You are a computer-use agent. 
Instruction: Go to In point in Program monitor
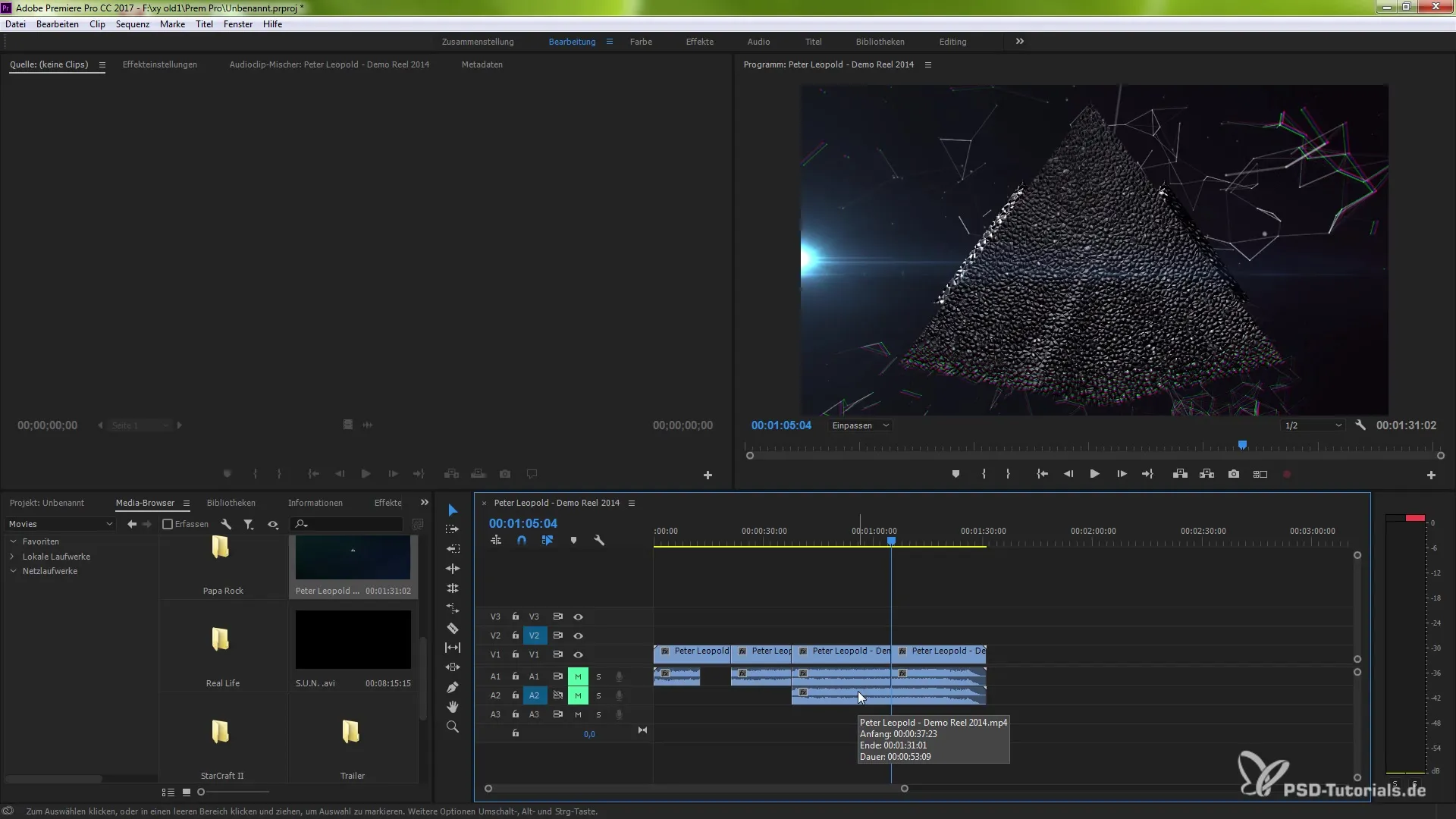1043,474
